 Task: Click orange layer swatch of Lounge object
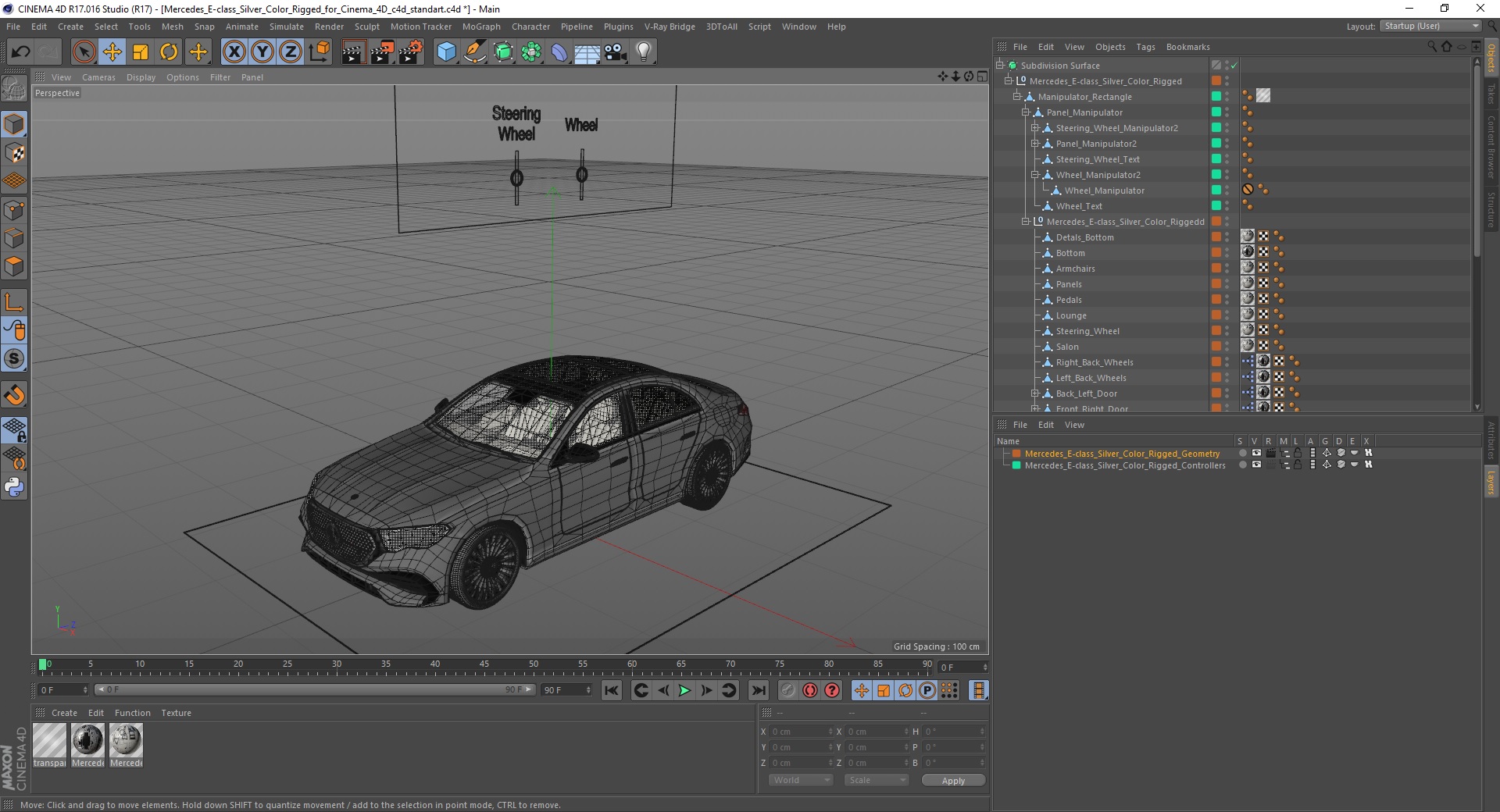pos(1216,315)
